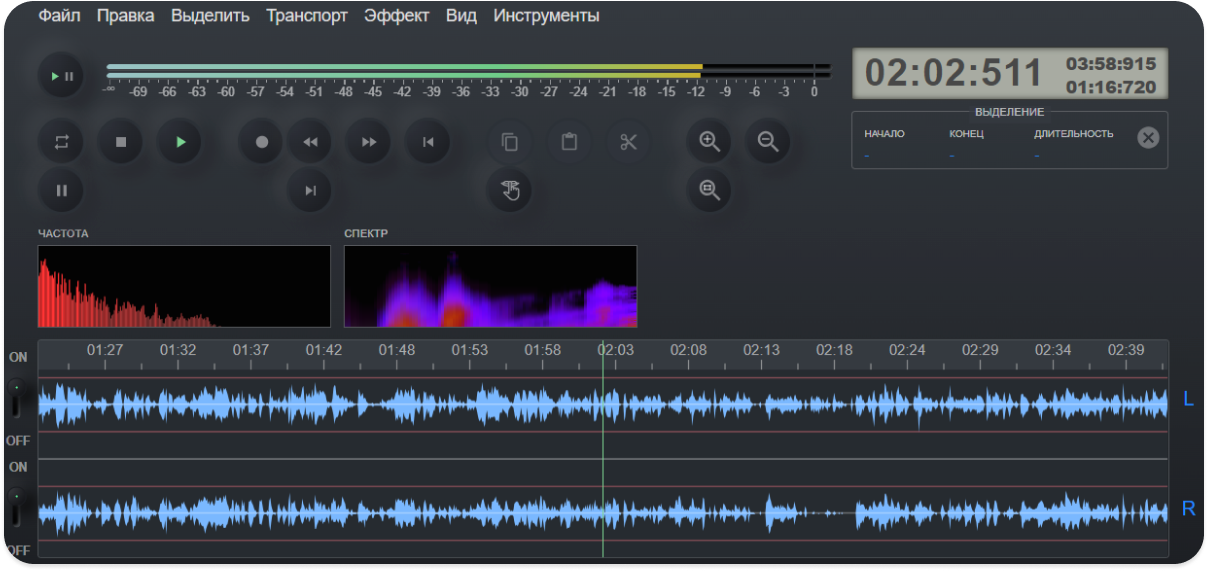This screenshot has height=571, width=1208.
Task: Cut selection with scissors icon
Action: click(x=628, y=142)
